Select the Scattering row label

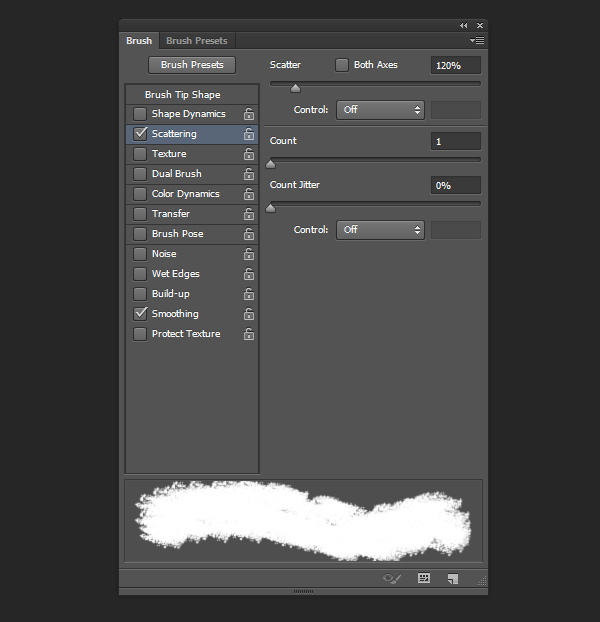pos(174,134)
